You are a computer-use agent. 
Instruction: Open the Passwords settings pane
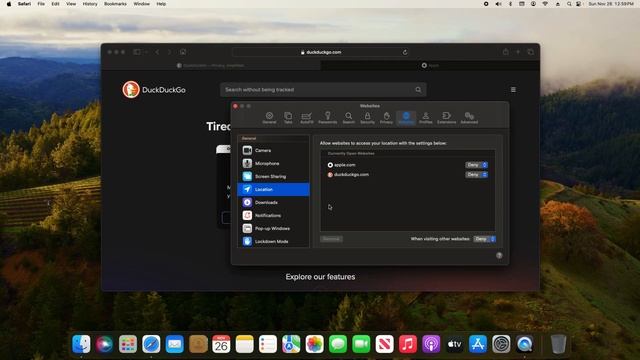pos(327,118)
